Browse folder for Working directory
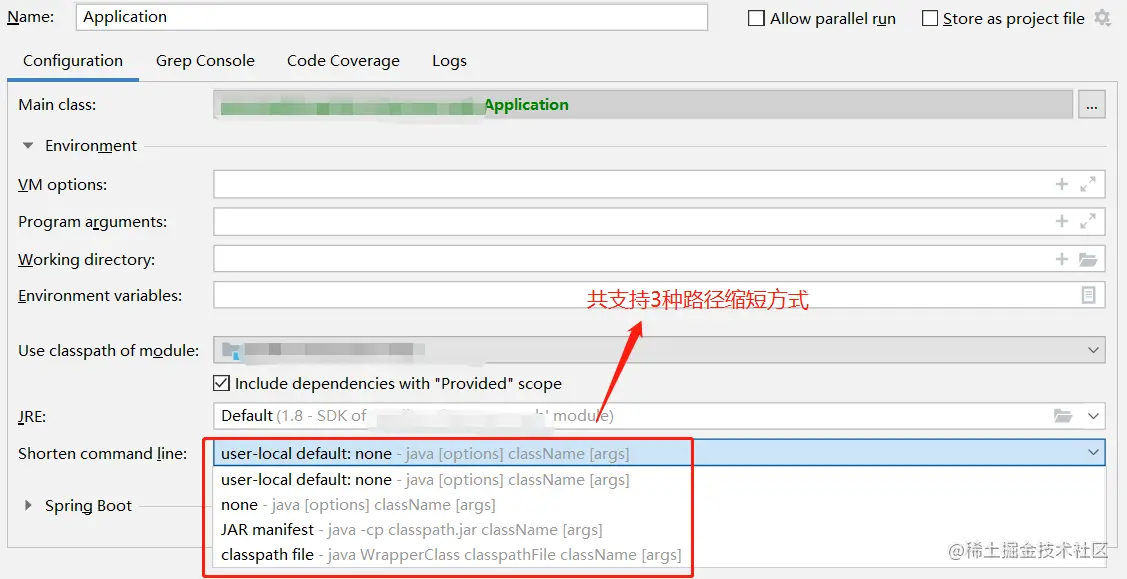Image resolution: width=1127 pixels, height=579 pixels. 1088,259
